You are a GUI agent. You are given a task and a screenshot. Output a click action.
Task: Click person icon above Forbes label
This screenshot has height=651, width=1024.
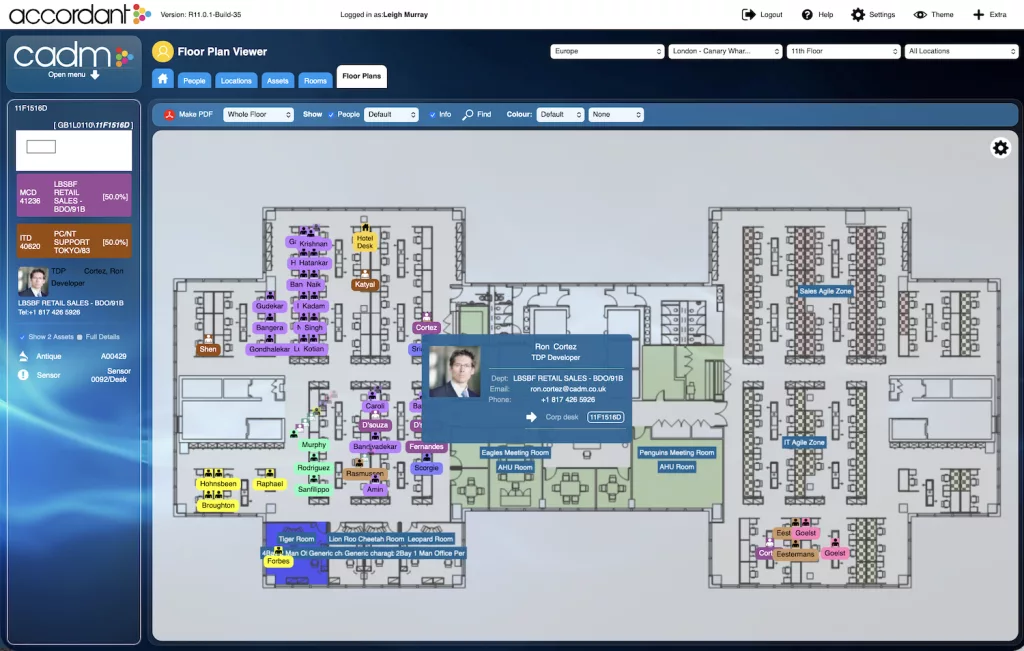(x=278, y=550)
